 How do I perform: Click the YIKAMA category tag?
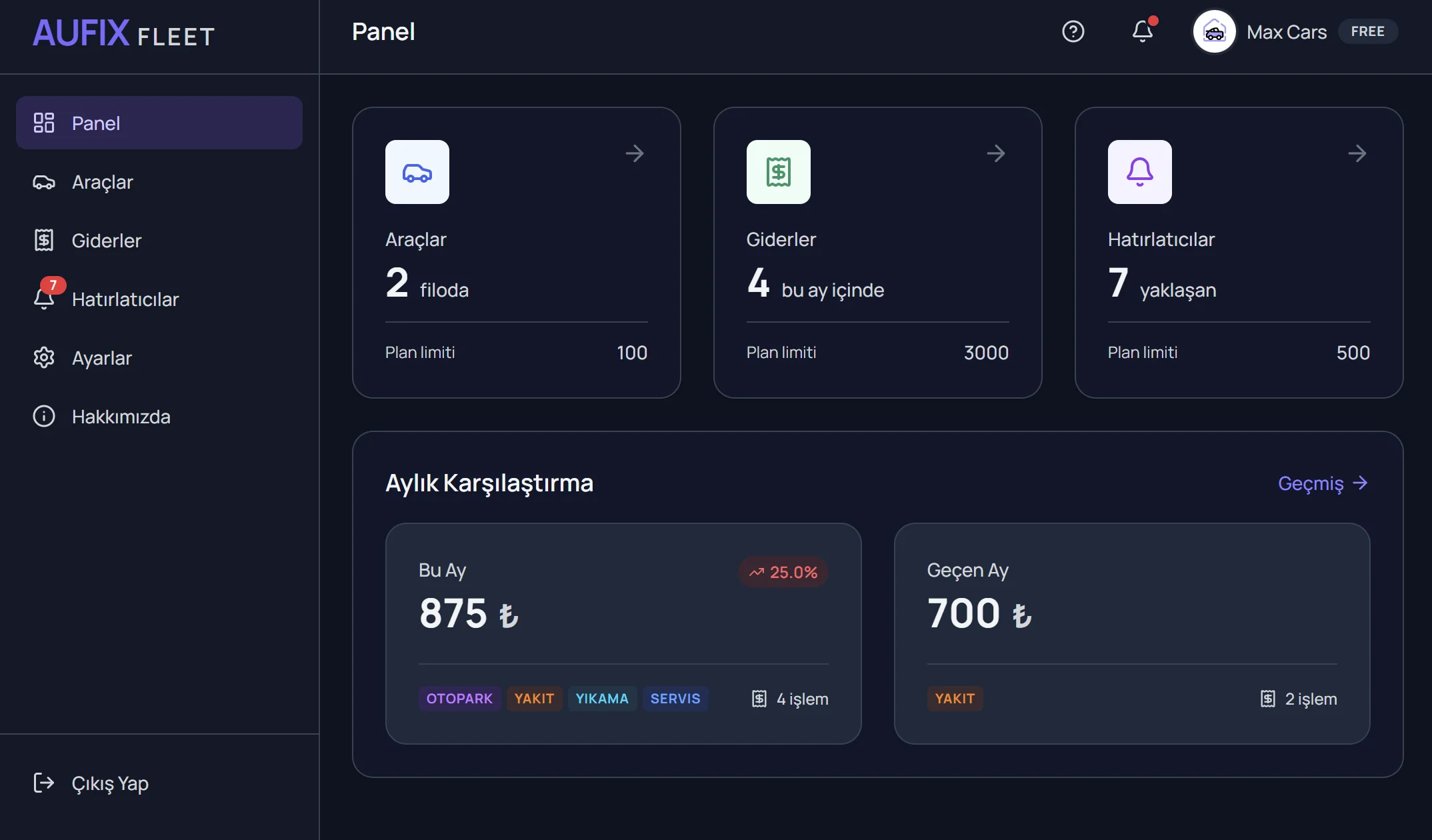click(x=602, y=699)
